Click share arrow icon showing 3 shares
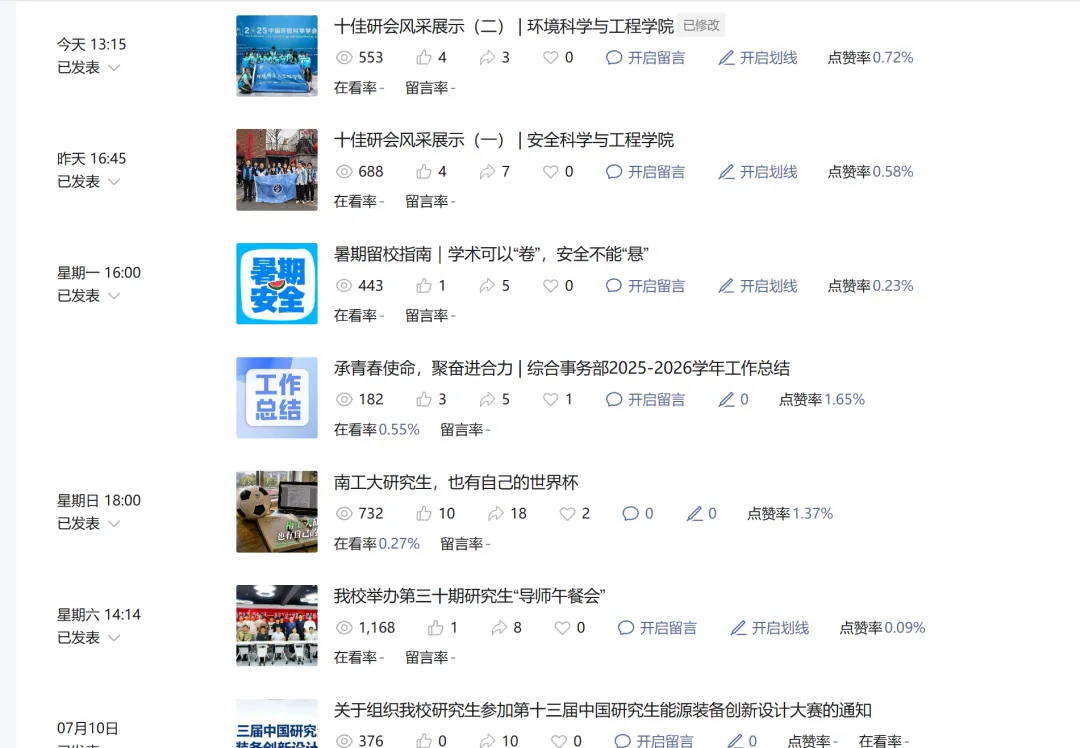Viewport: 1080px width, 748px height. coord(487,57)
